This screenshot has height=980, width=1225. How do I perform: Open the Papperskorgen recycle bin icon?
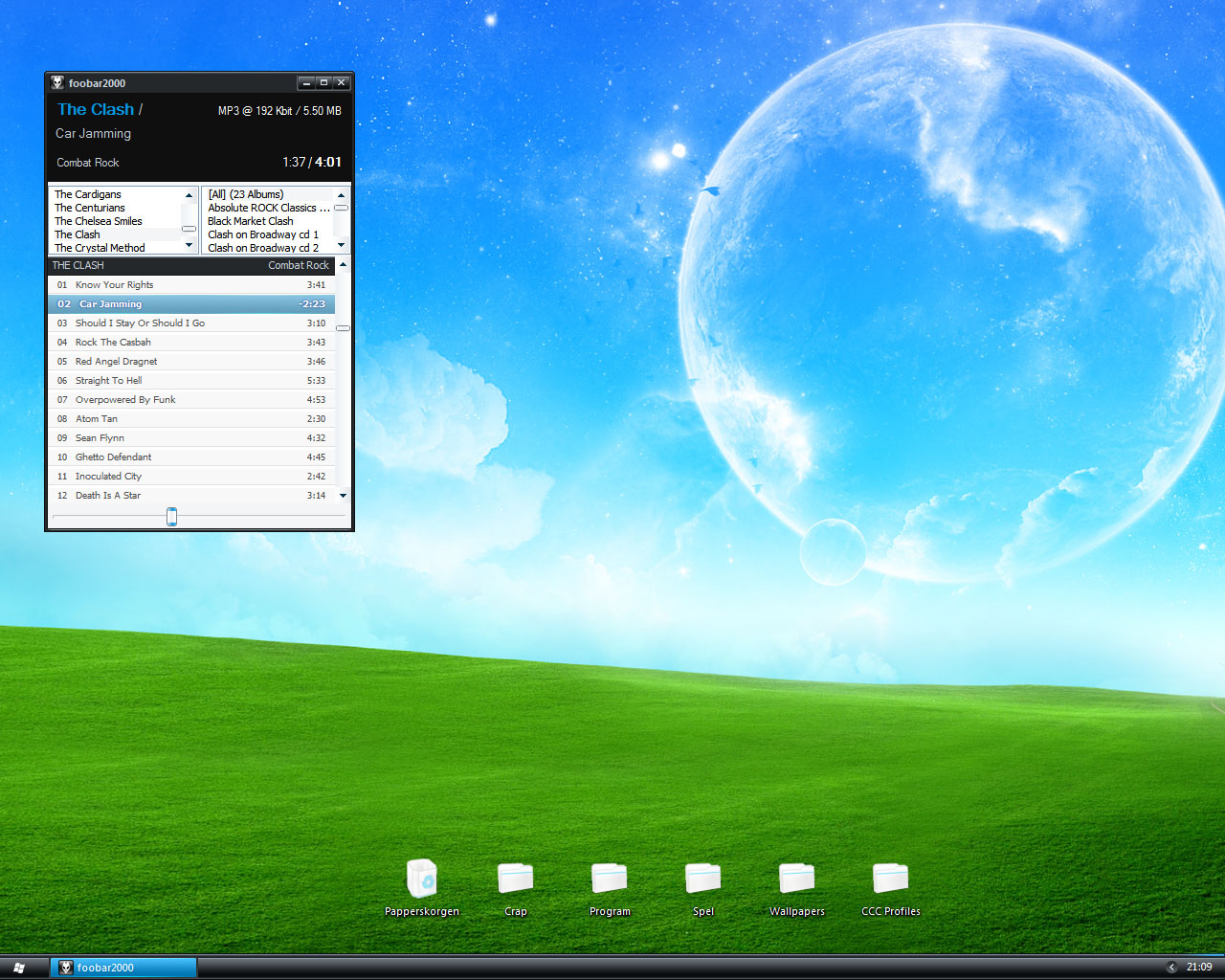click(x=421, y=879)
